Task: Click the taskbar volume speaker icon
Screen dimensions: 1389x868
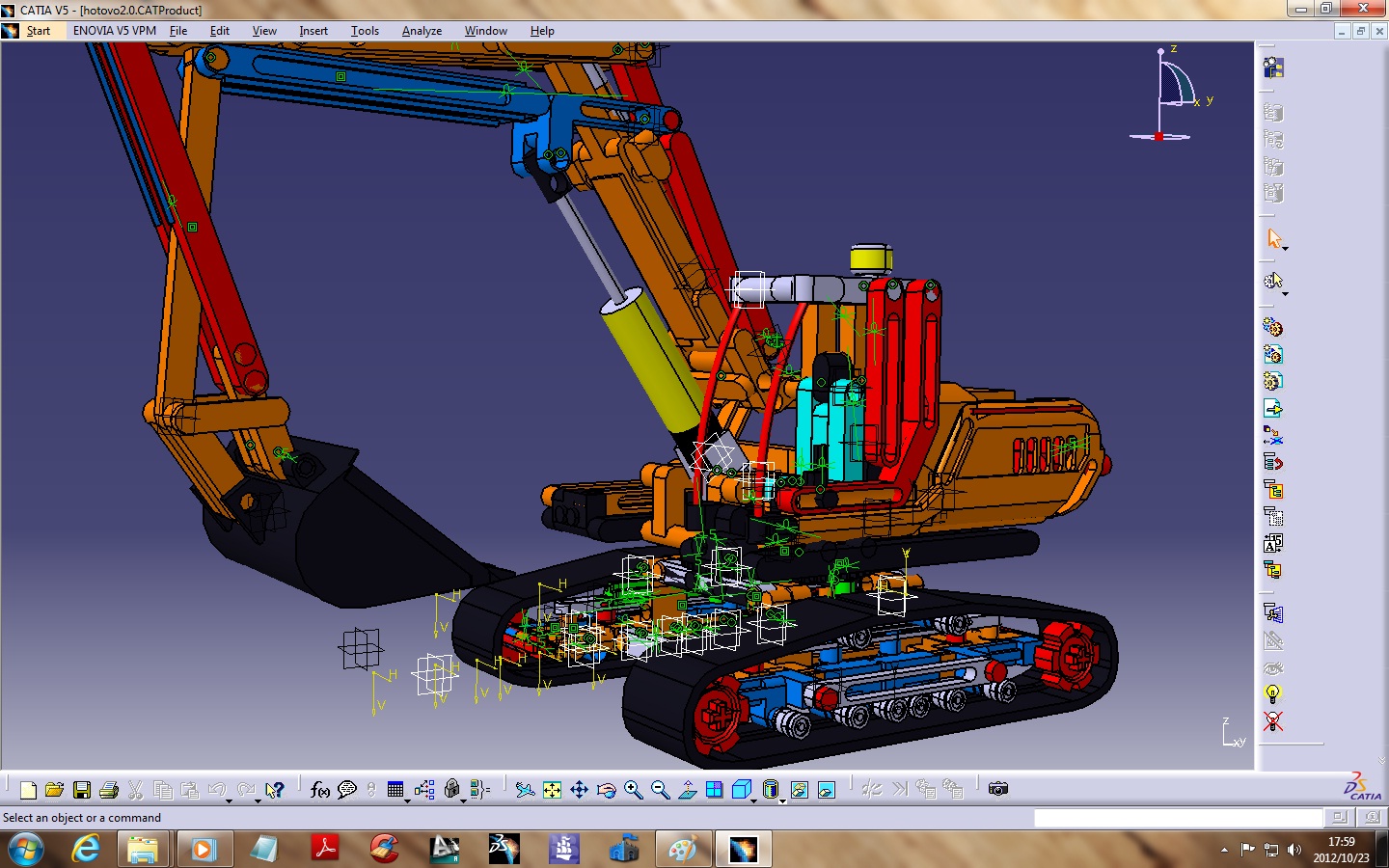Action: (x=1294, y=850)
